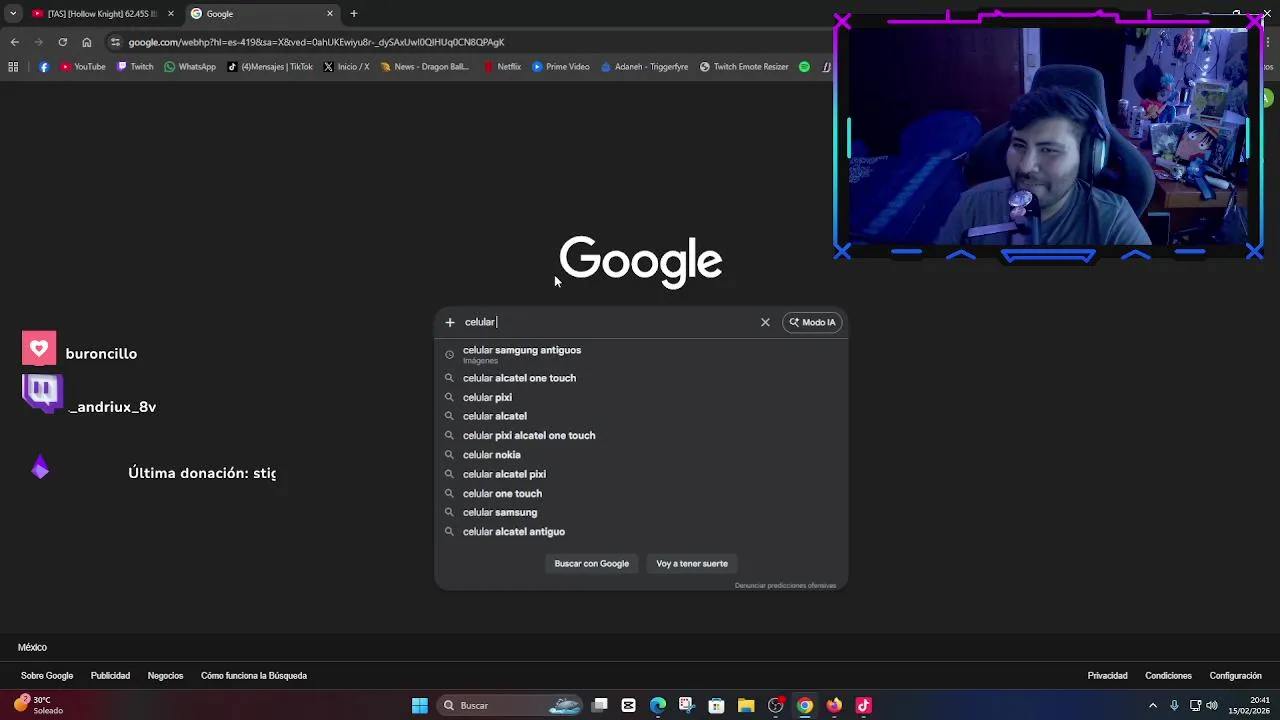
Task: Click the plus icon in search box
Action: [450, 322]
